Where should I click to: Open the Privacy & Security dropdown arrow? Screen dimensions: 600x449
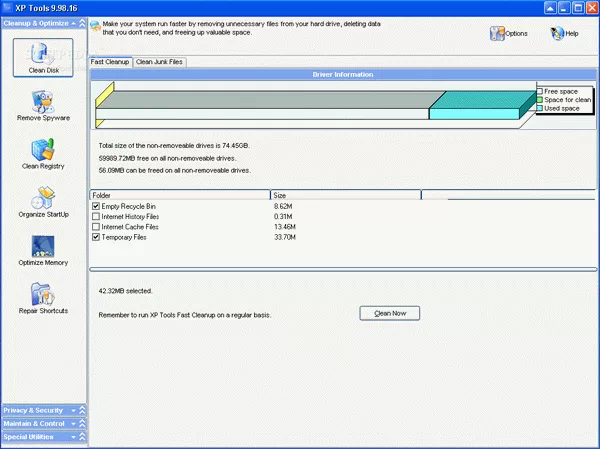(73, 410)
